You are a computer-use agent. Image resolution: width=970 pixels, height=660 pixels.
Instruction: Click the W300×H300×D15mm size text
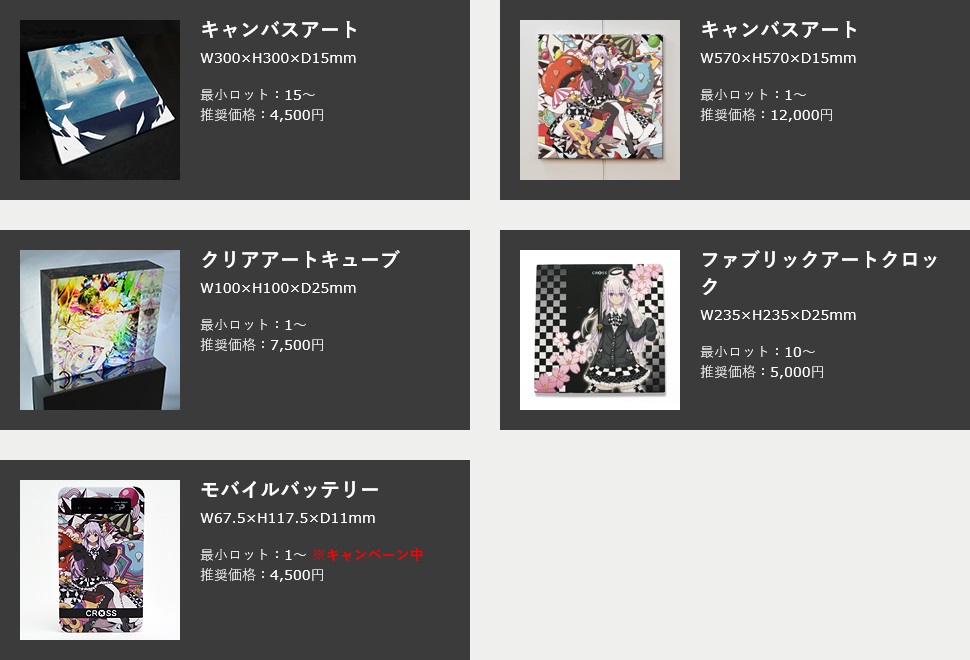tap(278, 58)
